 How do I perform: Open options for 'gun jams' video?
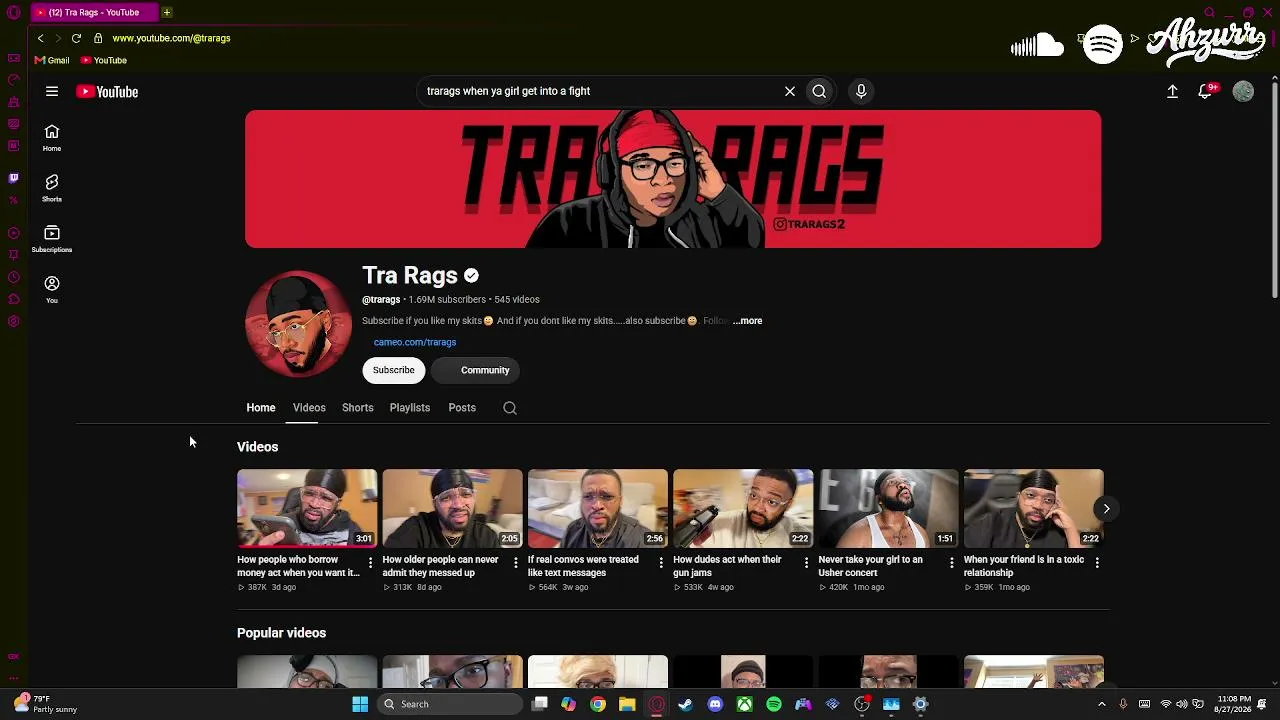point(806,563)
